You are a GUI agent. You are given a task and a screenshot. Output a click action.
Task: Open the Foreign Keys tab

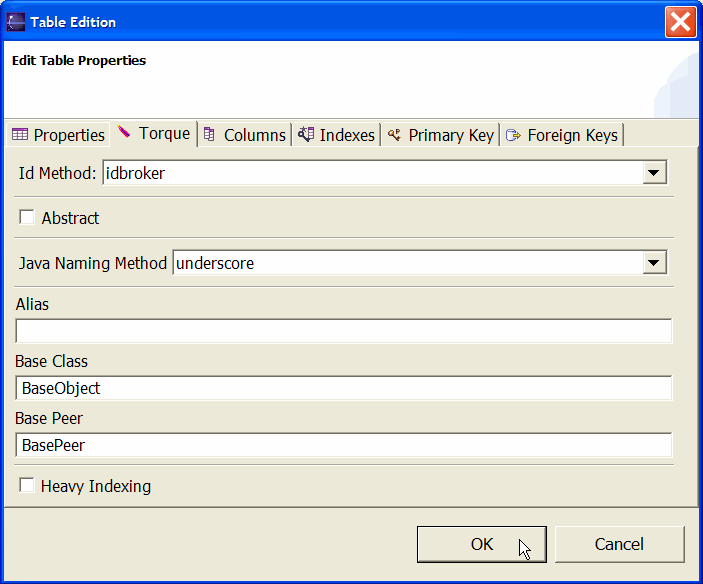[x=562, y=134]
